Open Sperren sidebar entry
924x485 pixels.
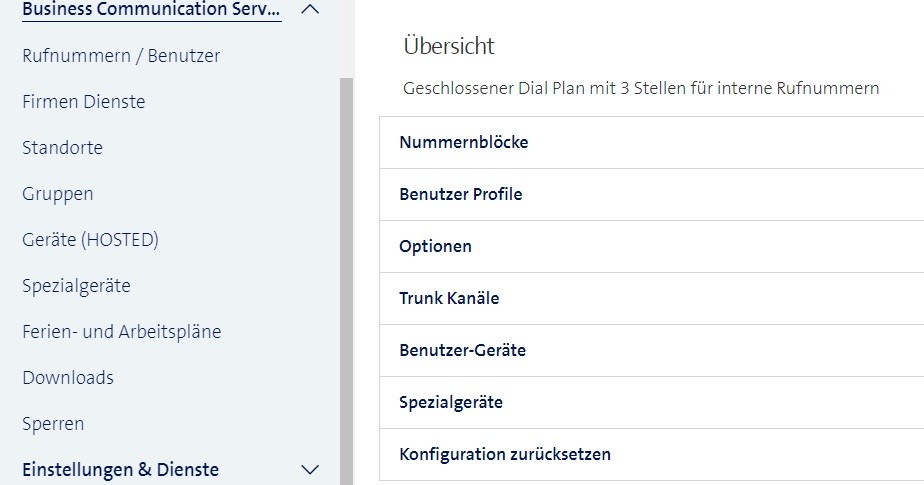[53, 424]
